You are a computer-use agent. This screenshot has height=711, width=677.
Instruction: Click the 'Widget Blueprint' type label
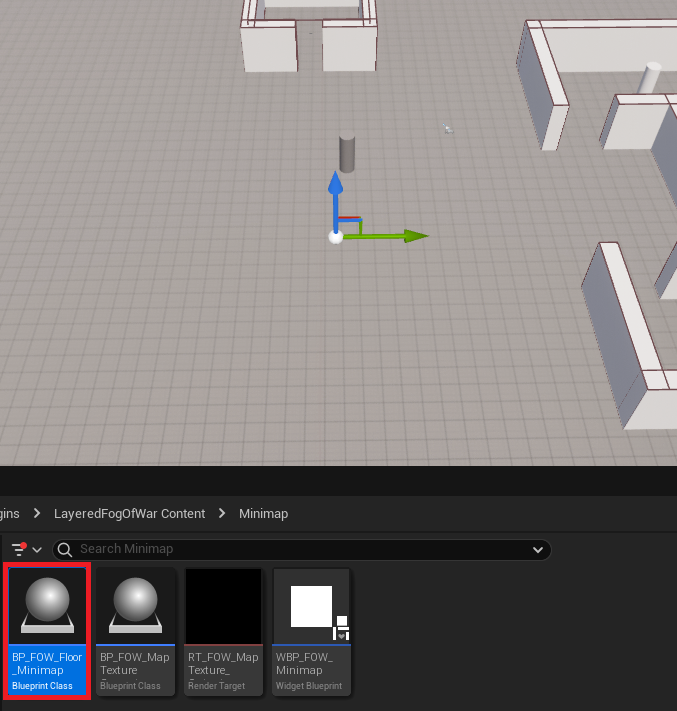coord(309,686)
